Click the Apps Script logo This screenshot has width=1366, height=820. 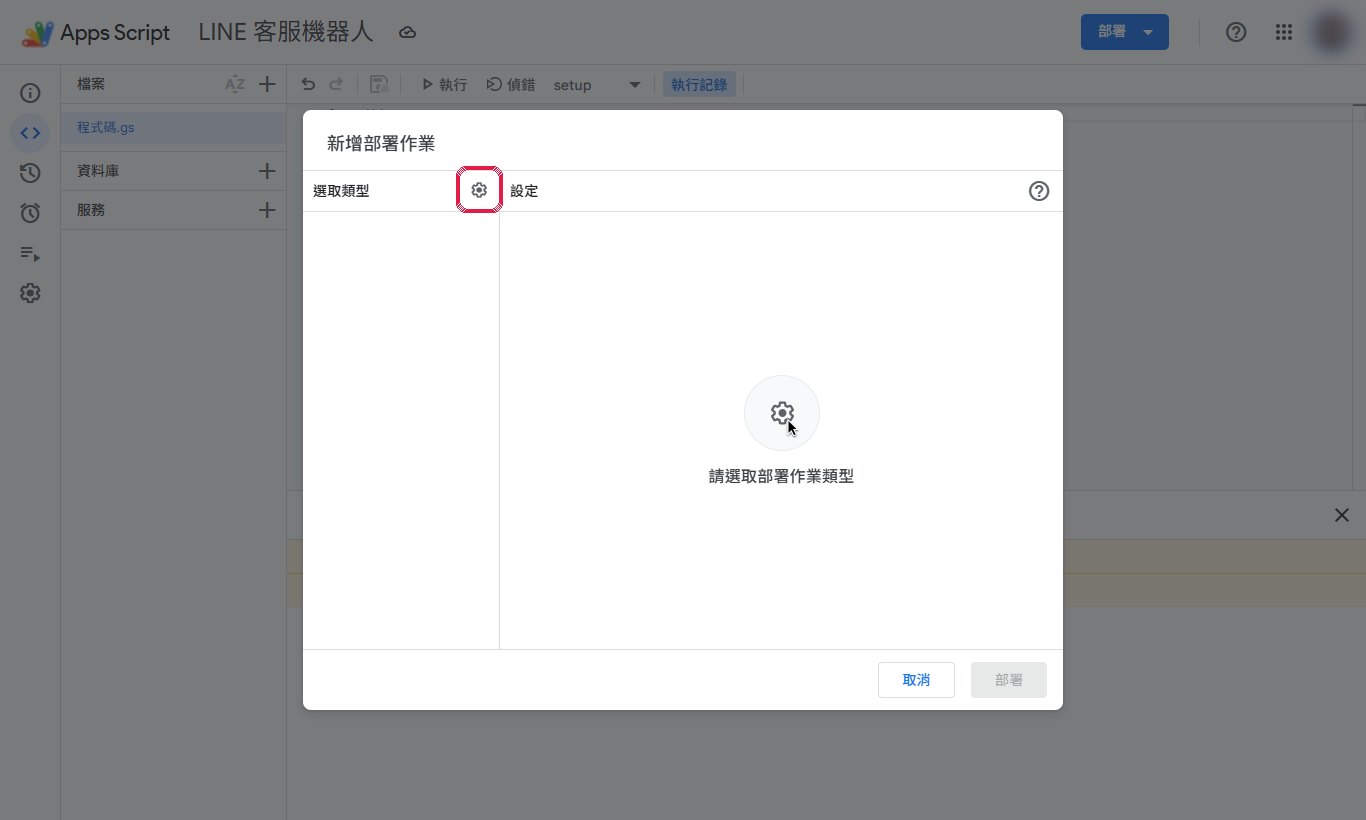(38, 33)
